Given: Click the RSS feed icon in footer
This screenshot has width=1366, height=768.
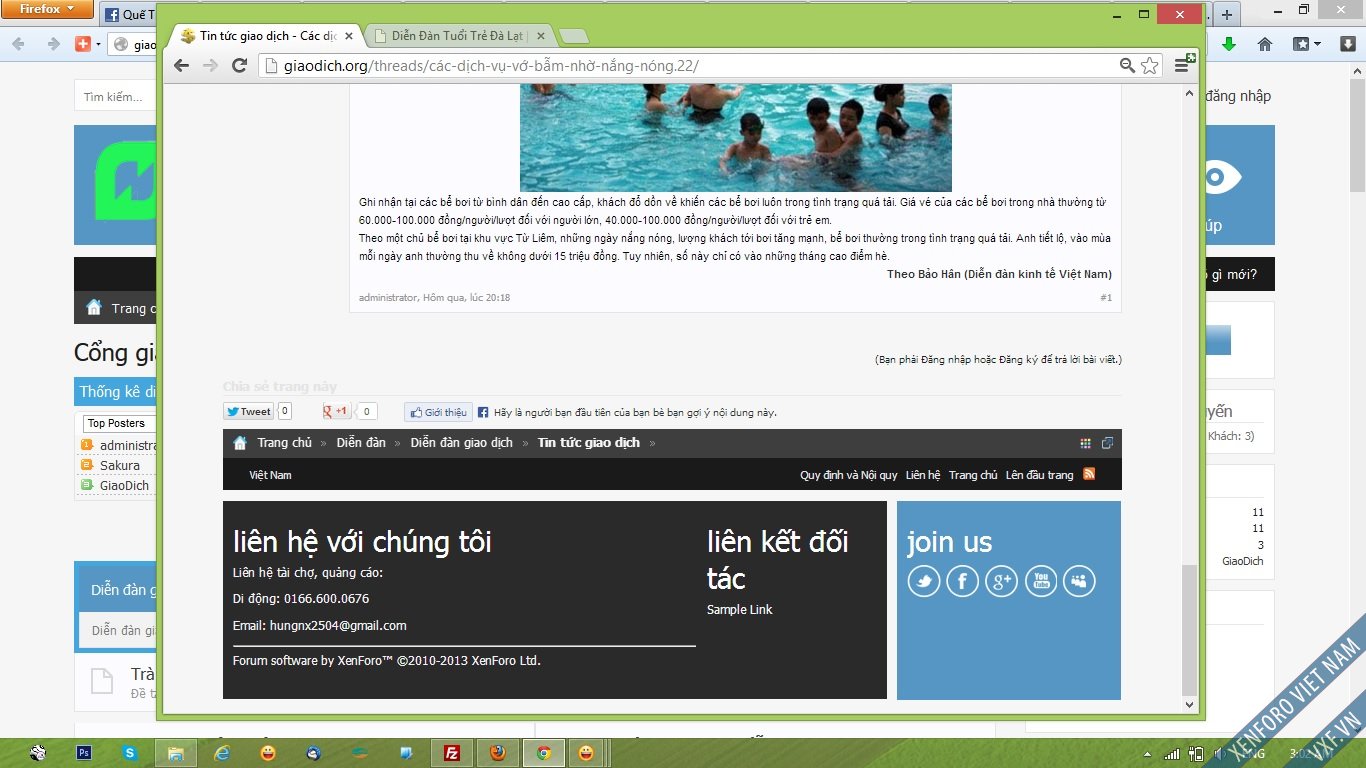Looking at the screenshot, I should [1089, 474].
